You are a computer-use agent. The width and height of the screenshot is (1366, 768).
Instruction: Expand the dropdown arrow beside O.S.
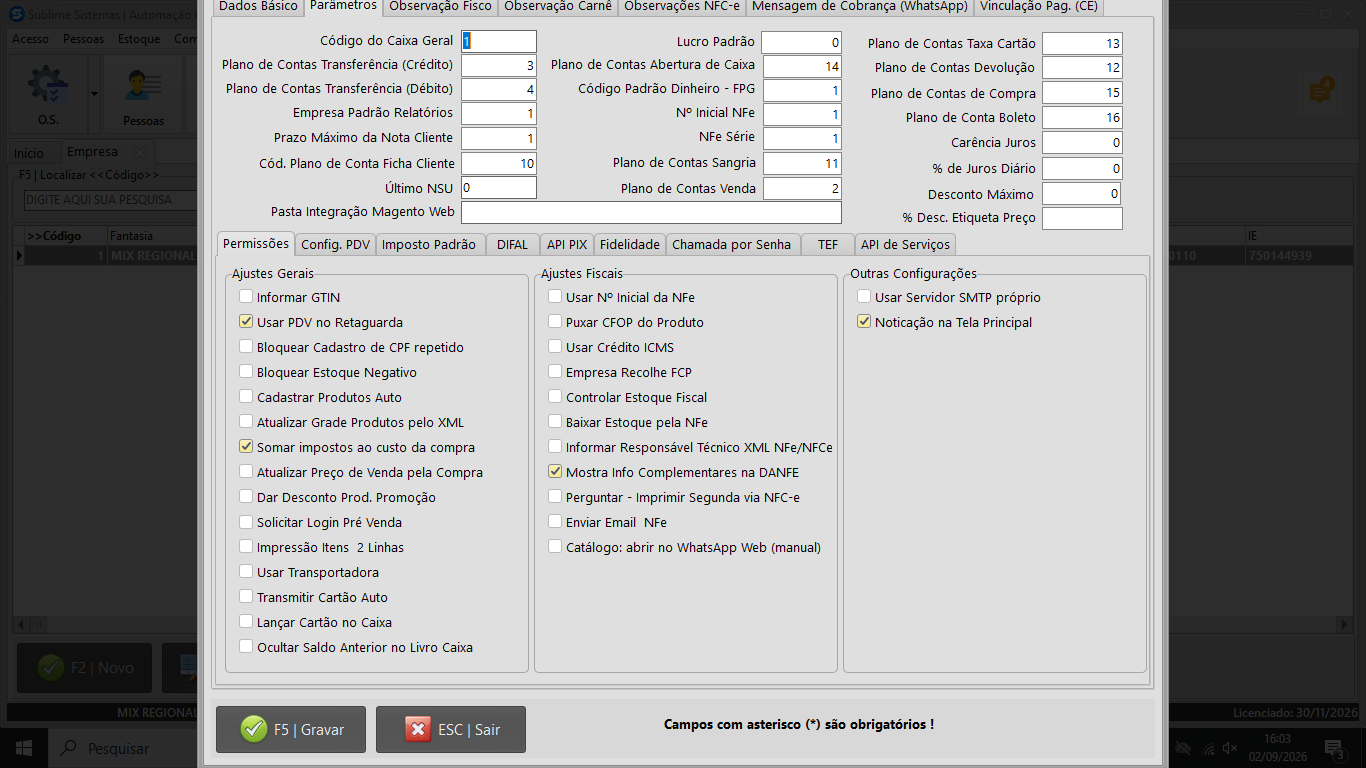click(95, 94)
